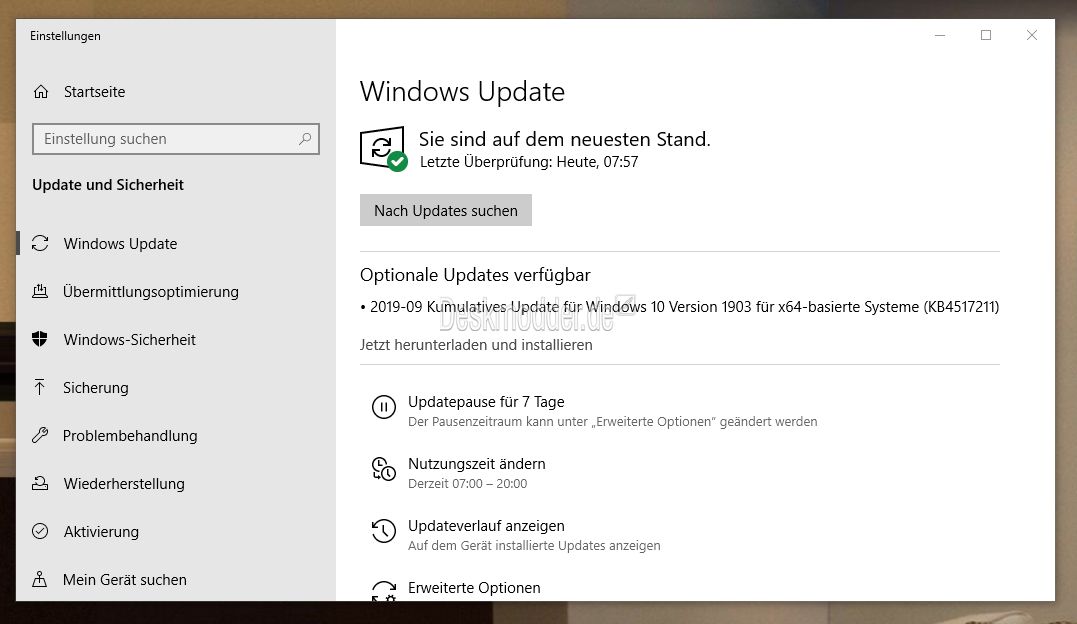Click the Optionale Updates verfügbar heading
This screenshot has width=1077, height=624.
coord(475,275)
